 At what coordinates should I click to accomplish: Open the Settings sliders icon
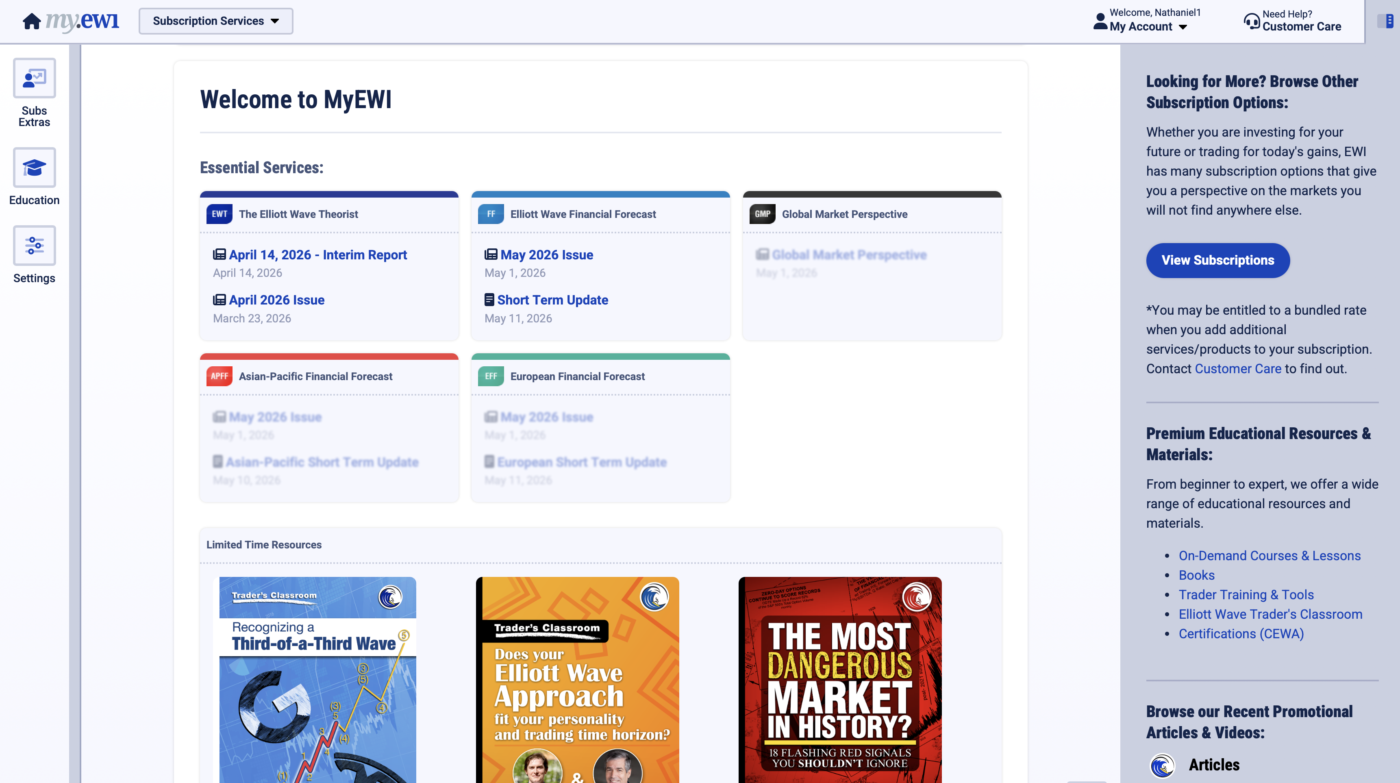(x=34, y=246)
